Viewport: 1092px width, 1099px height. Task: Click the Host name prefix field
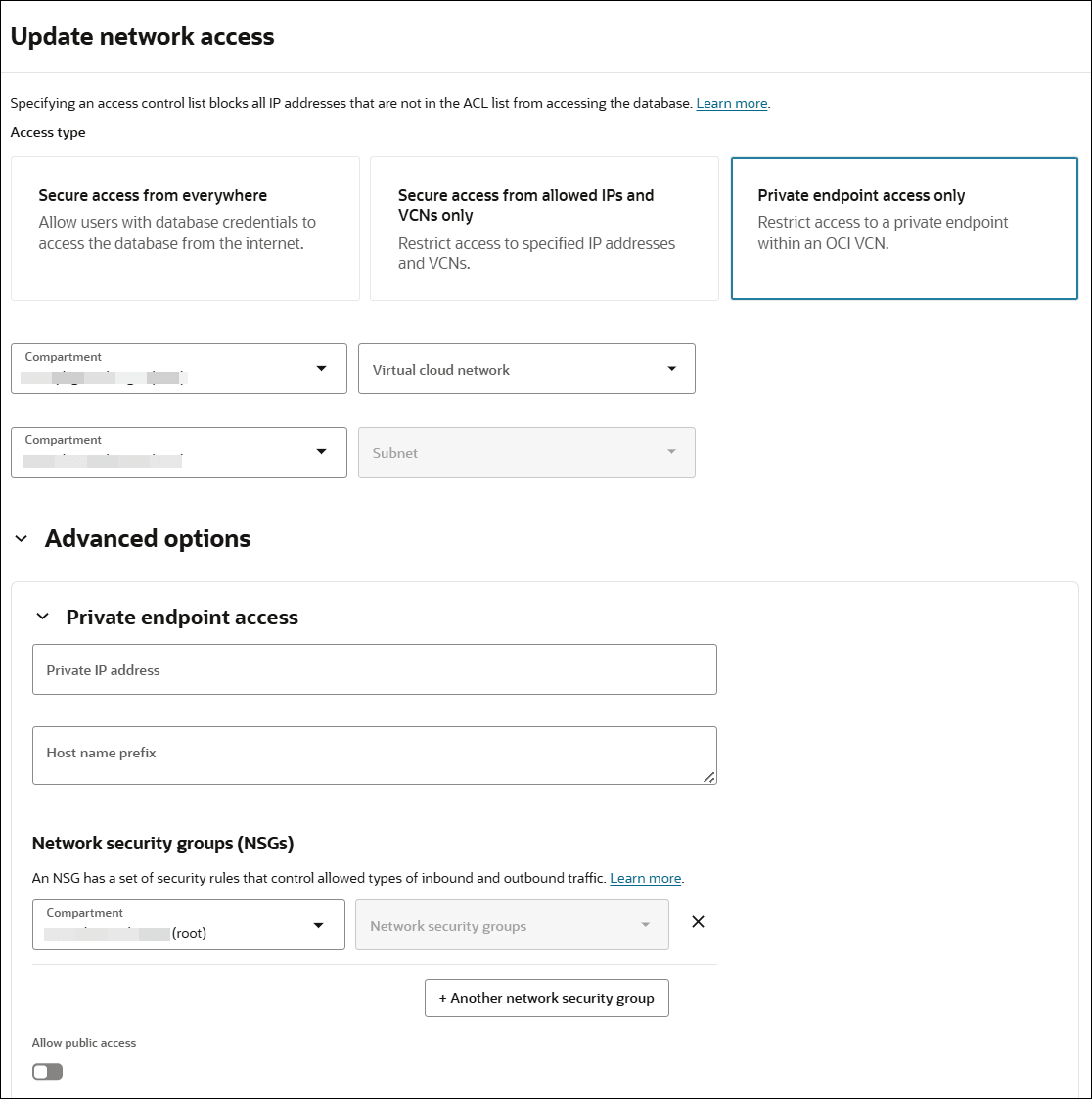pyautogui.click(x=375, y=754)
